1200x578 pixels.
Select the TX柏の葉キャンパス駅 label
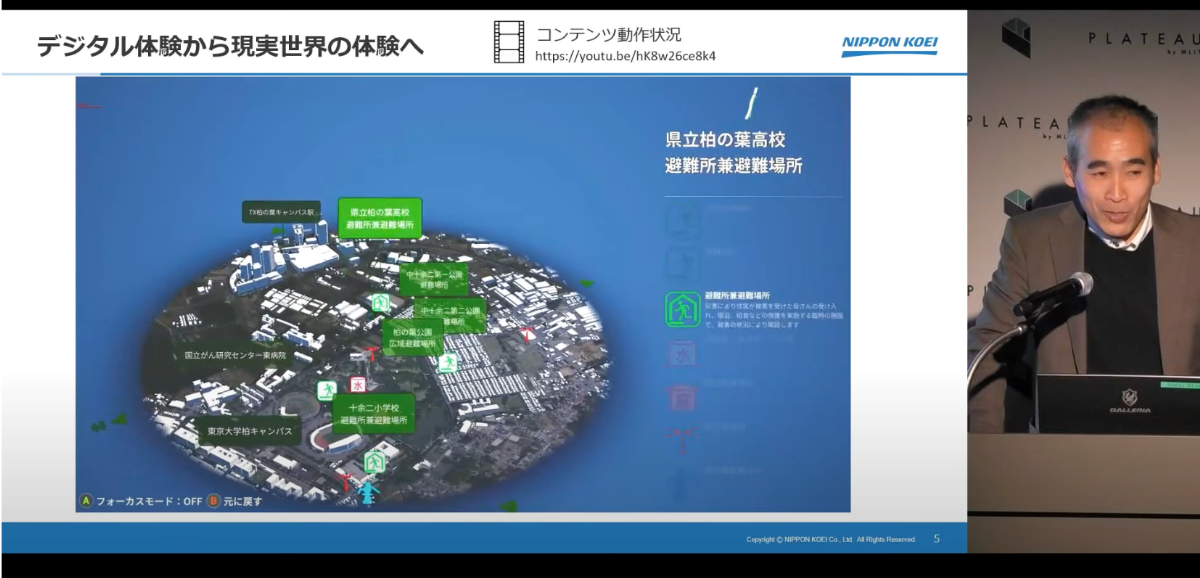(282, 212)
